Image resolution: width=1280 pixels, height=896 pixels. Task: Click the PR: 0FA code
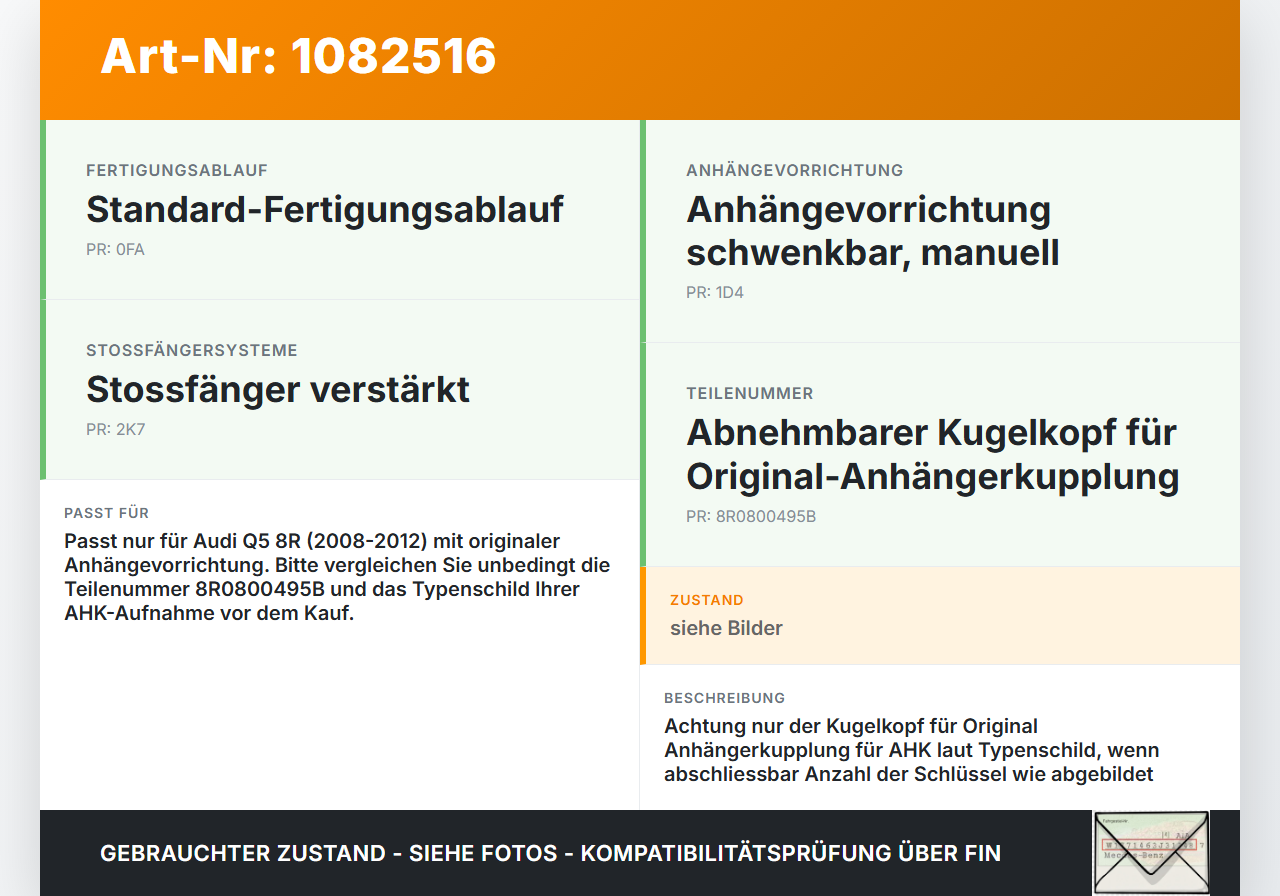pos(115,250)
